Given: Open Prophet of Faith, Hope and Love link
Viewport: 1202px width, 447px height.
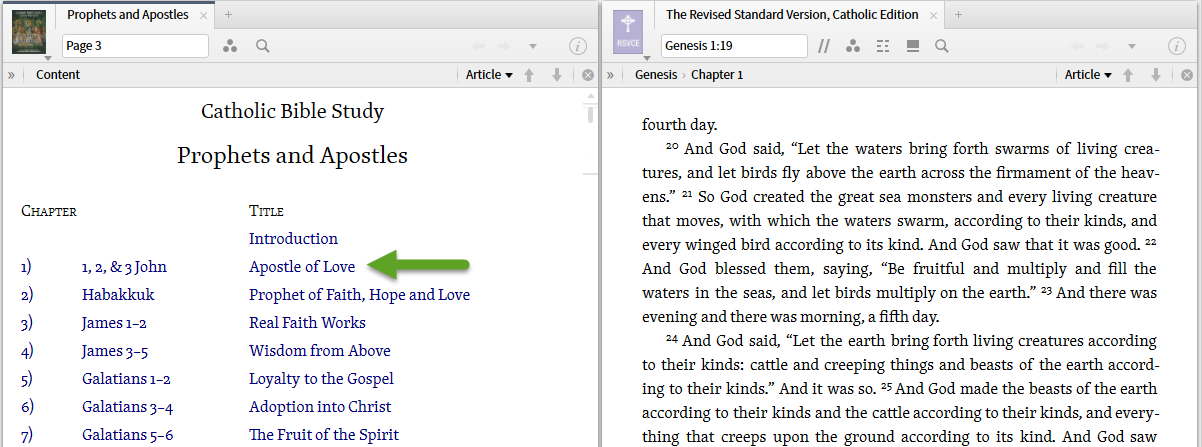Looking at the screenshot, I should pos(359,295).
